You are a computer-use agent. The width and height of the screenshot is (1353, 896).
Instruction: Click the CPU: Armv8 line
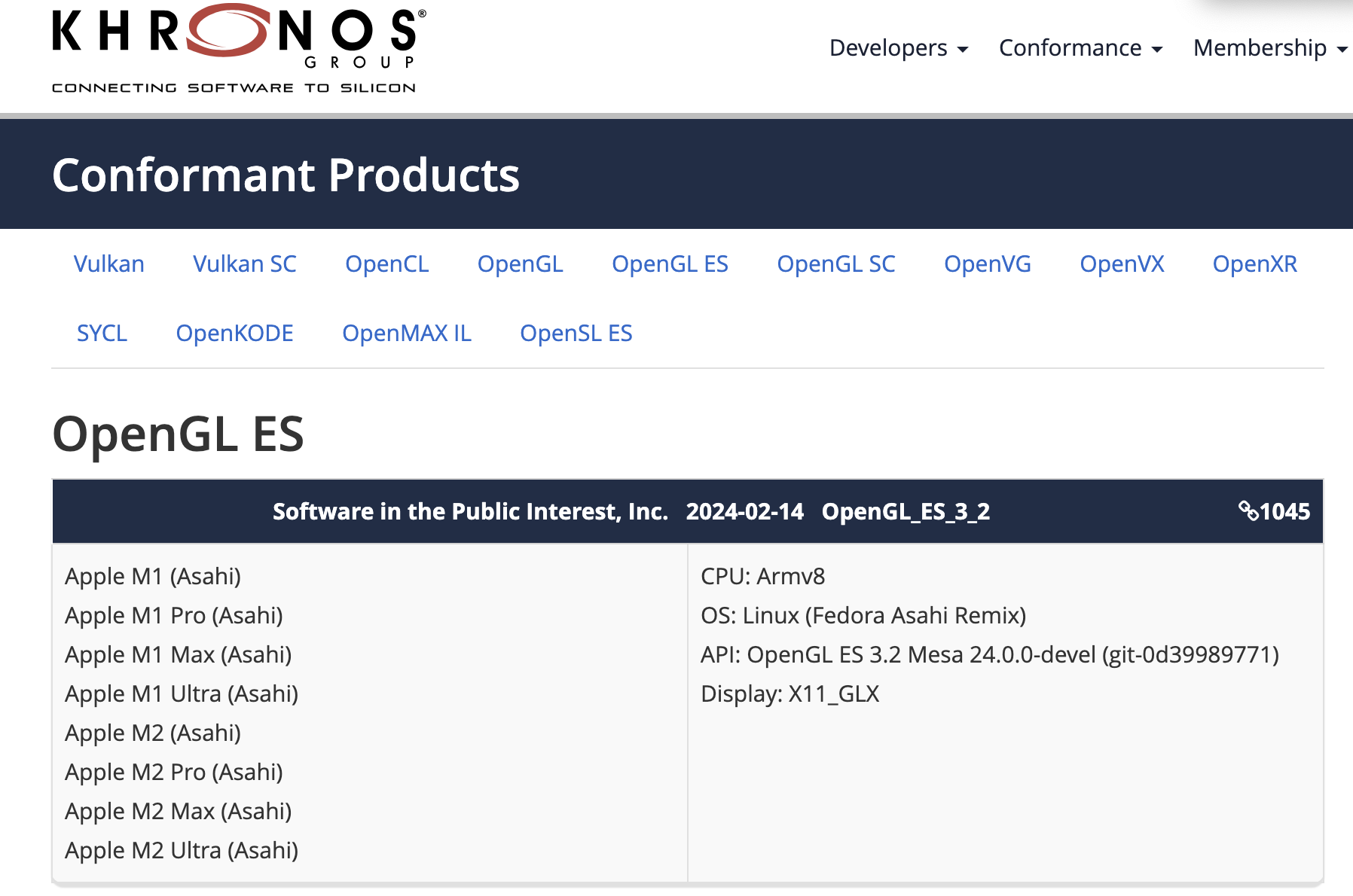pyautogui.click(x=763, y=576)
